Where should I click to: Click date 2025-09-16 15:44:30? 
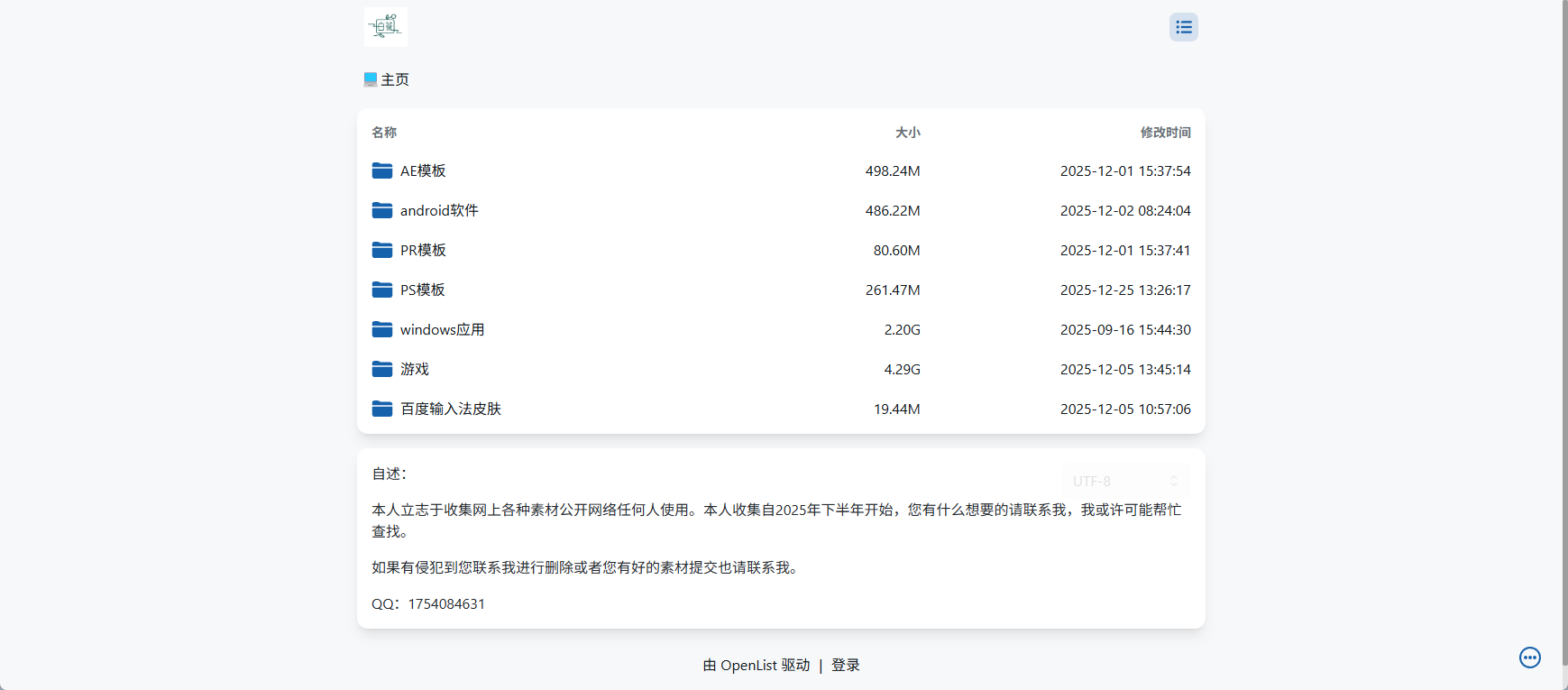1125,329
